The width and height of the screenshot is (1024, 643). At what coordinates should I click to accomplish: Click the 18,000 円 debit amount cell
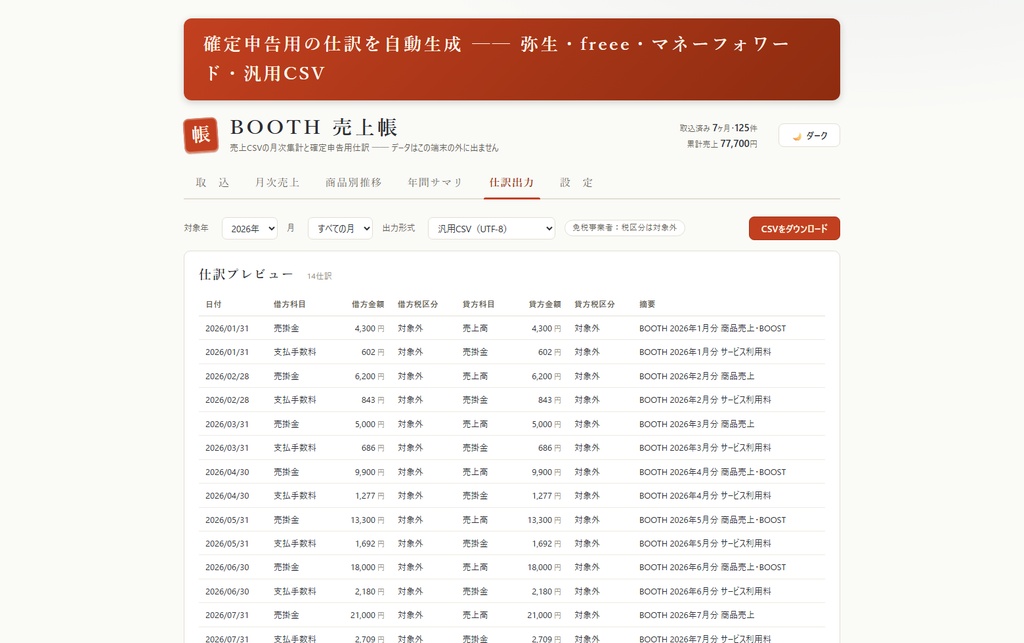click(367, 567)
